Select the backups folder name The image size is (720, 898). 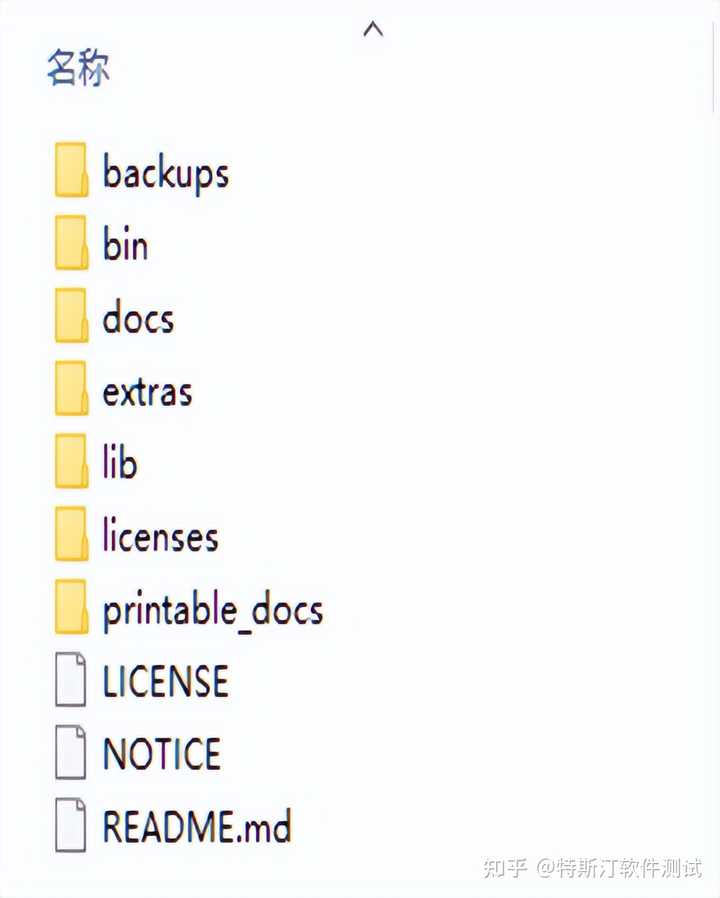pos(166,173)
